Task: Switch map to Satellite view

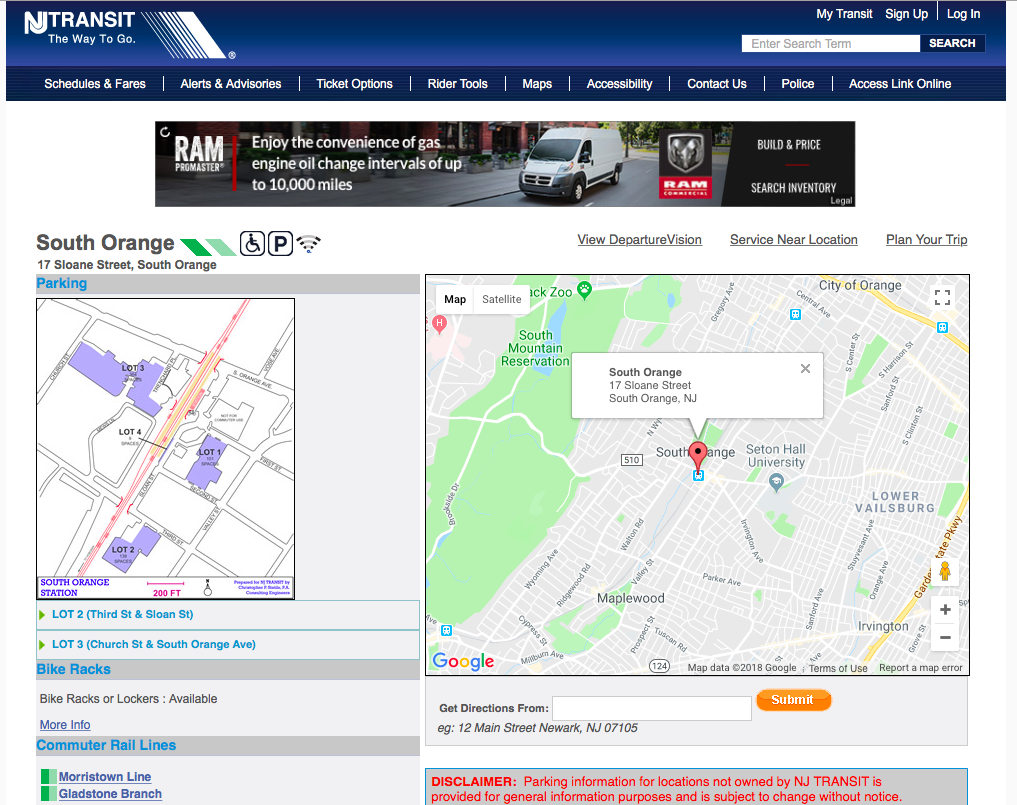Action: (x=501, y=299)
